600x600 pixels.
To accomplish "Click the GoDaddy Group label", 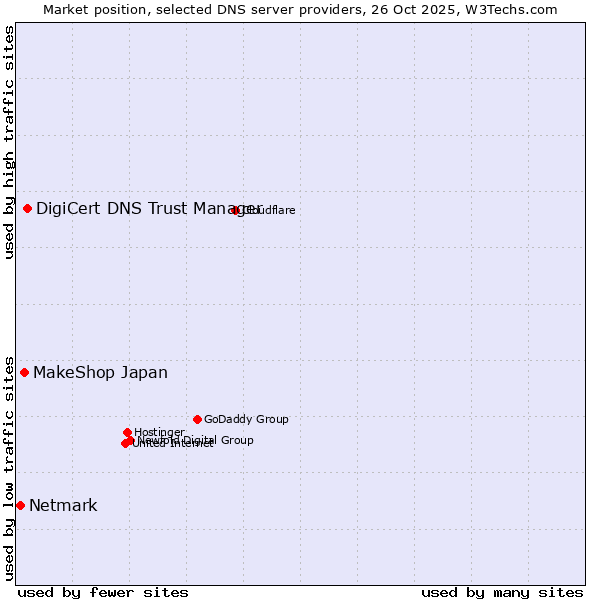I will pyautogui.click(x=246, y=420).
